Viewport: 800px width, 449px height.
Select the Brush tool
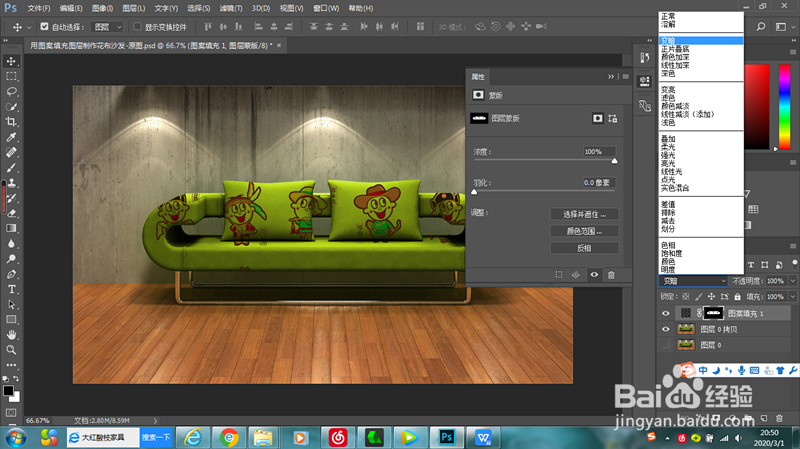click(11, 168)
